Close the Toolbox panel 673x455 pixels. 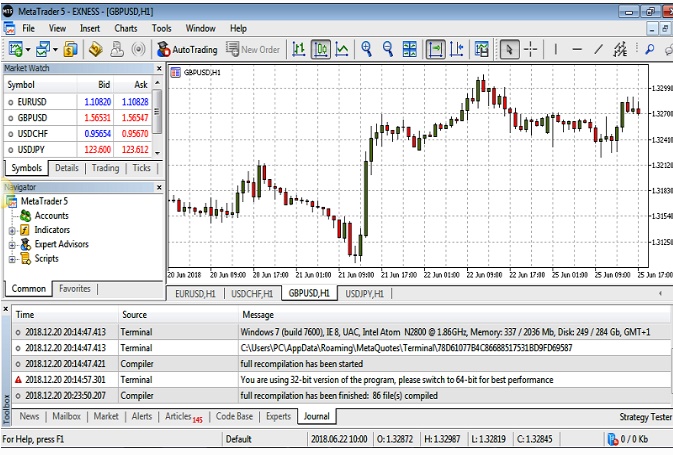click(x=6, y=309)
